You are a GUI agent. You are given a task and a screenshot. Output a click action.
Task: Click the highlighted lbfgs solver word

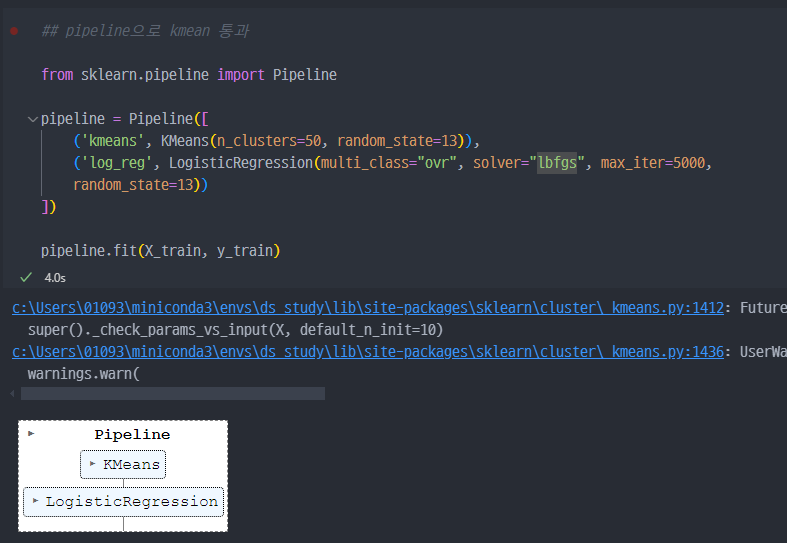[x=557, y=163]
